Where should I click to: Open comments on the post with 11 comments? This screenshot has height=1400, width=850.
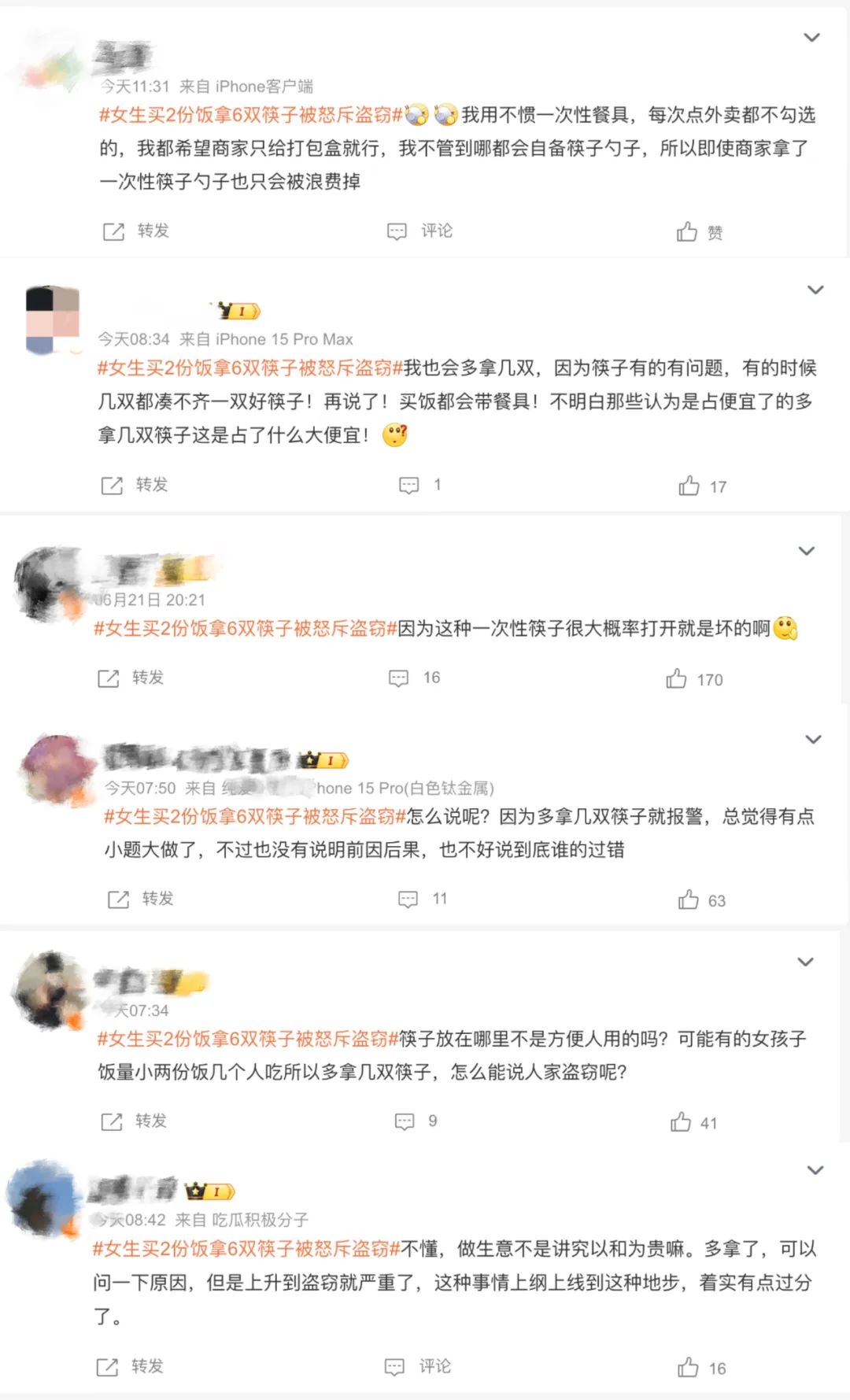[x=408, y=899]
